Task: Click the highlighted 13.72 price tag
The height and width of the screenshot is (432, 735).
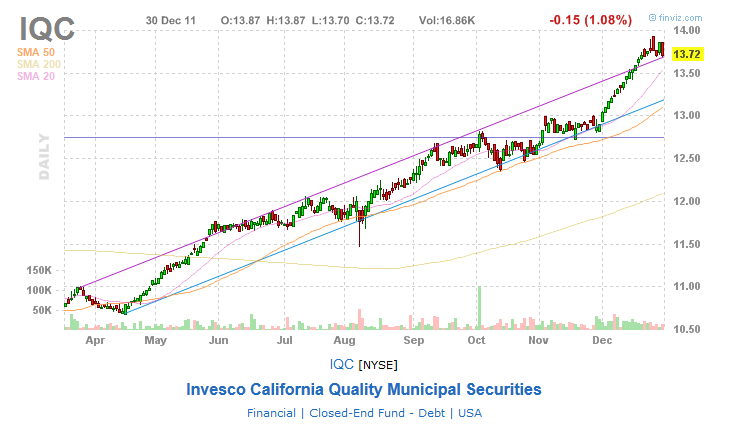Action: pos(687,54)
